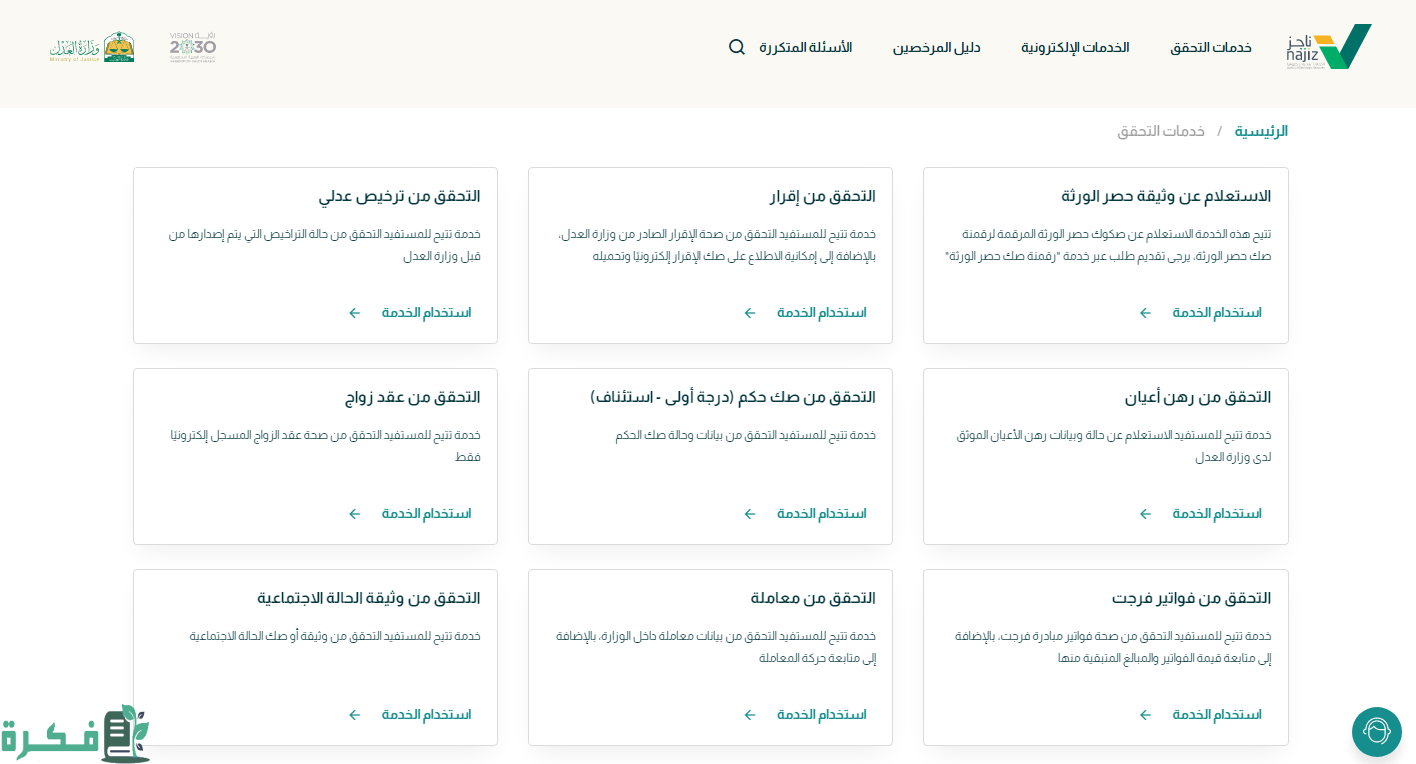Screen dimensions: 1416x764
Task: Click استخدام الخدمة for التحقق من معاملة
Action: (x=821, y=715)
